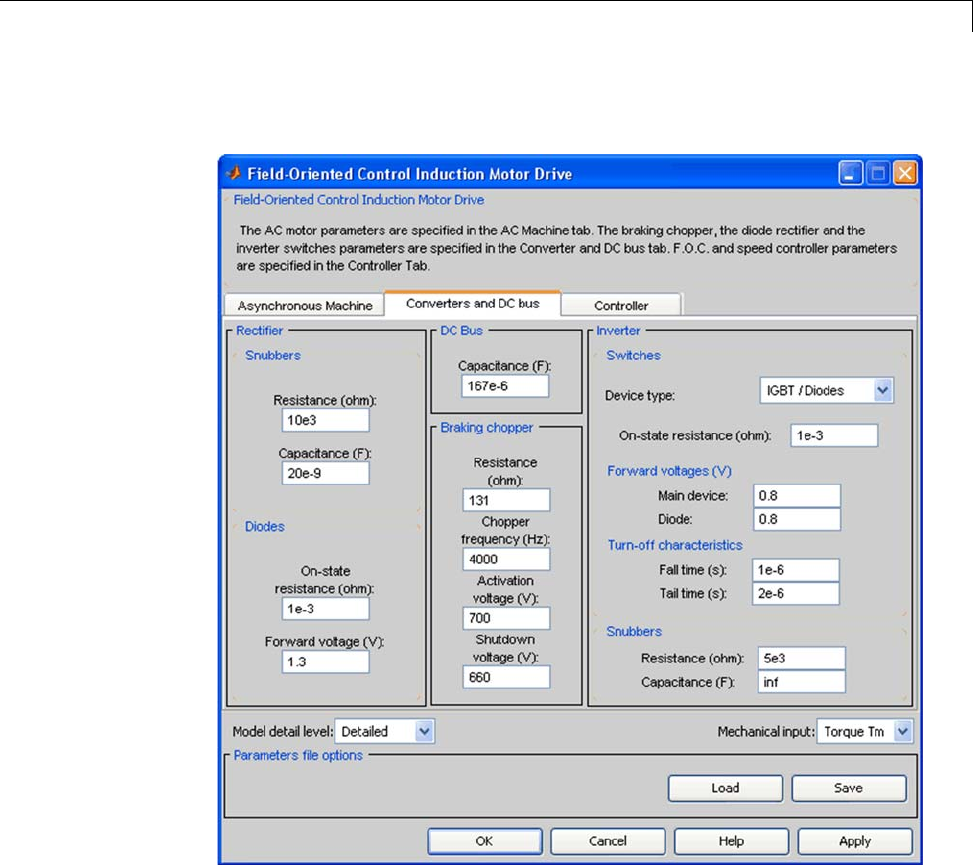Click the MATLAB logo icon in title bar
973x865 pixels.
235,174
